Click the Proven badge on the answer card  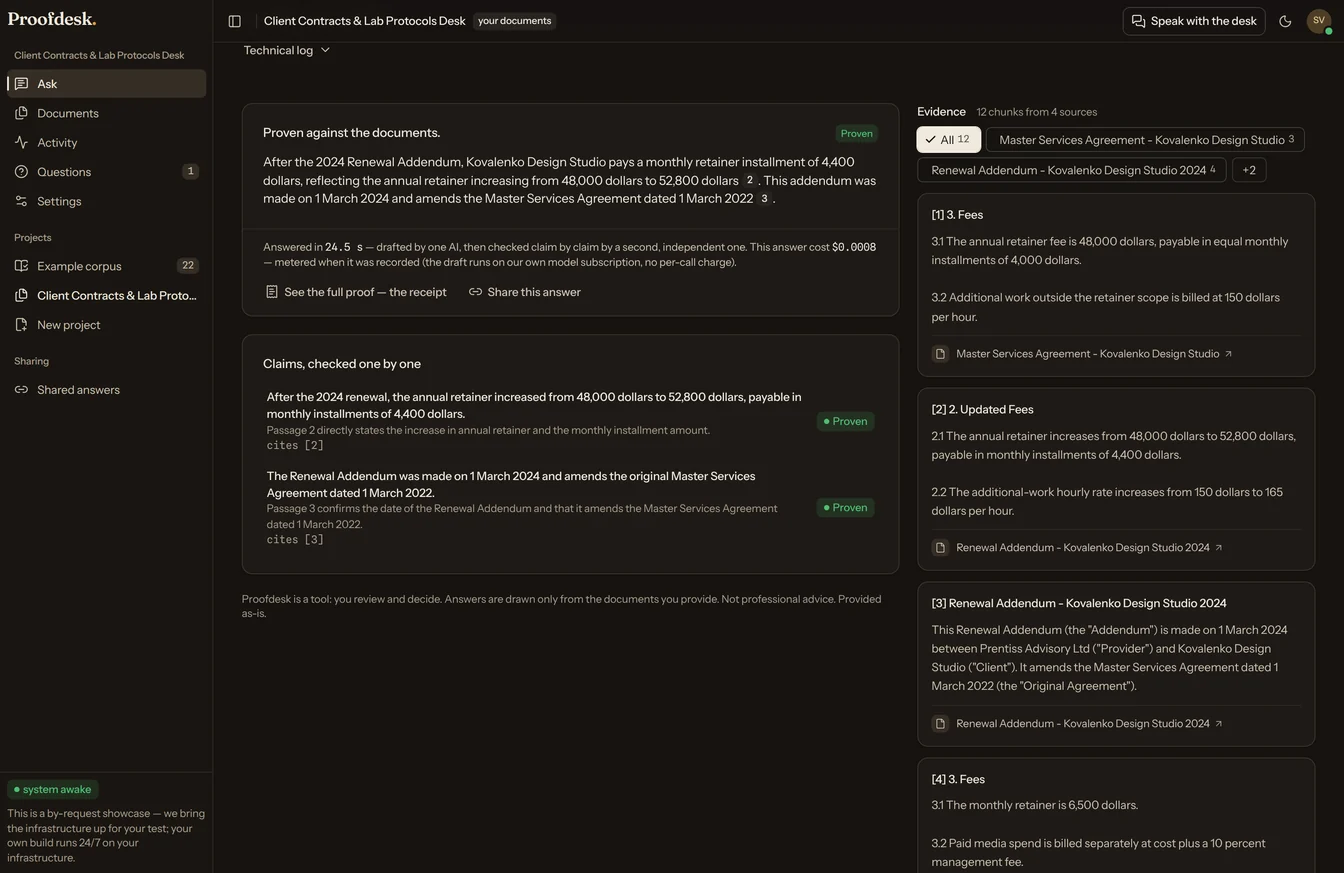tap(856, 134)
